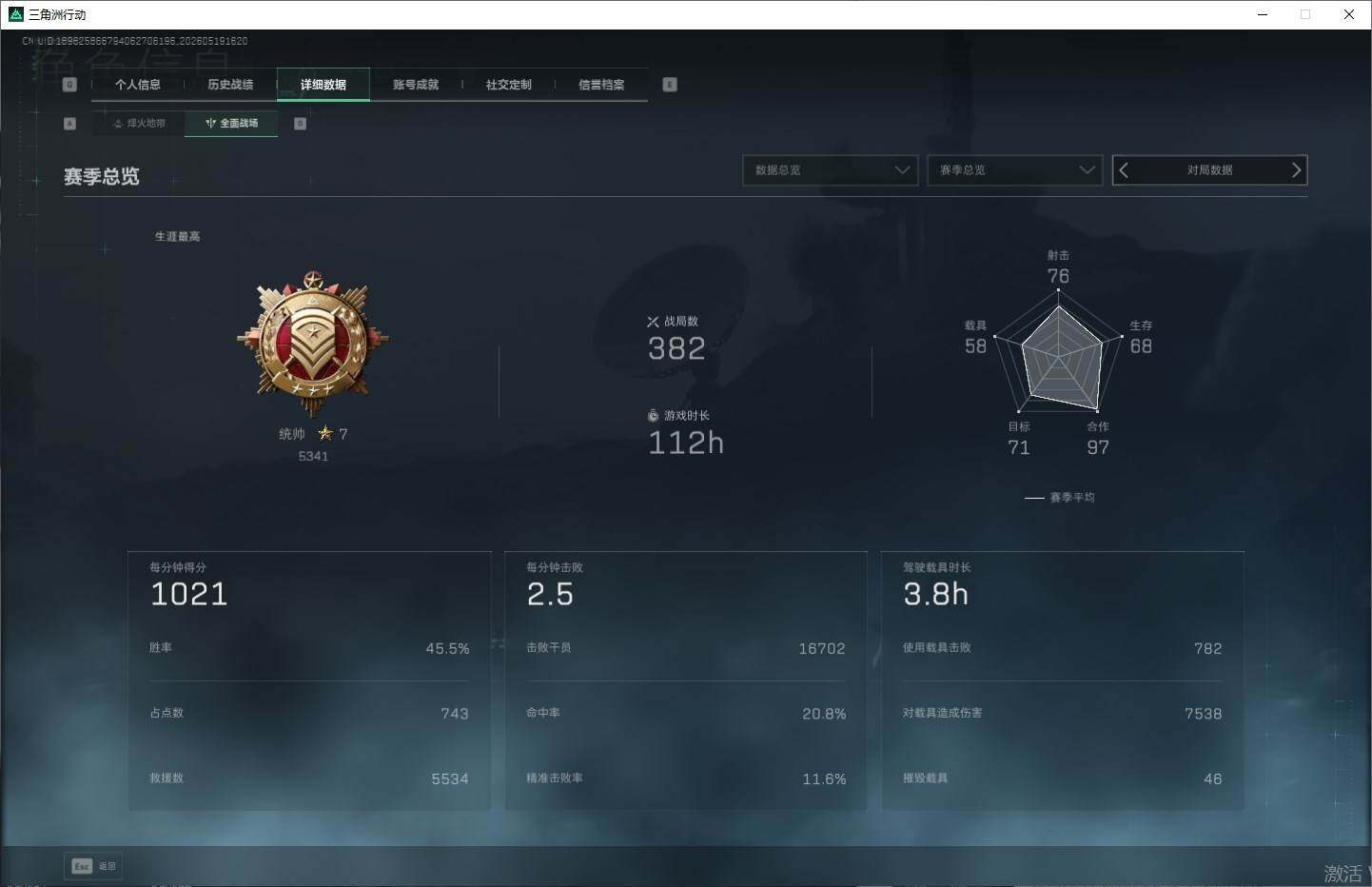Screen dimensions: 1372x887
Task: Click the 每分钟击败 value 2.5
Action: (x=551, y=594)
